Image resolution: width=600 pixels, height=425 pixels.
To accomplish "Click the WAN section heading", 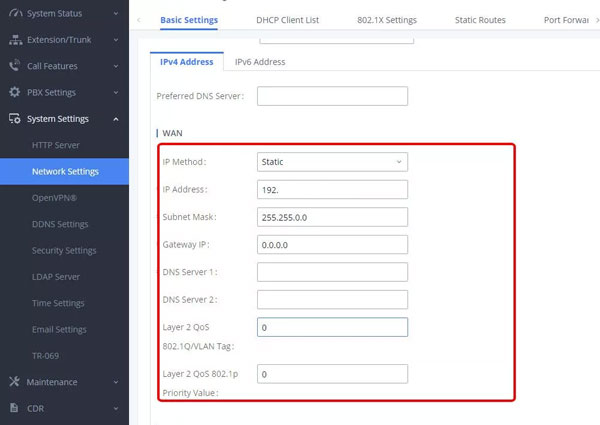I will pos(172,133).
